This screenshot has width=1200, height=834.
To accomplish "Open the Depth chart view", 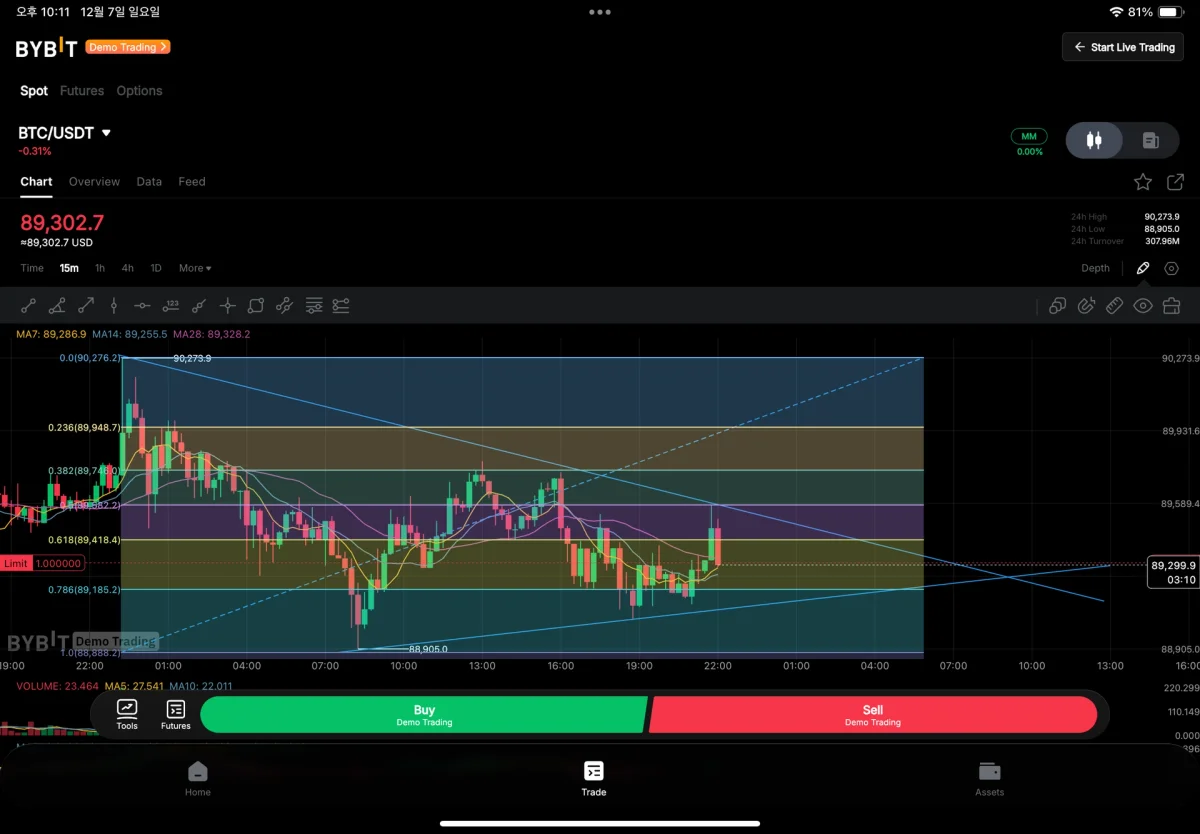I will coord(1095,268).
